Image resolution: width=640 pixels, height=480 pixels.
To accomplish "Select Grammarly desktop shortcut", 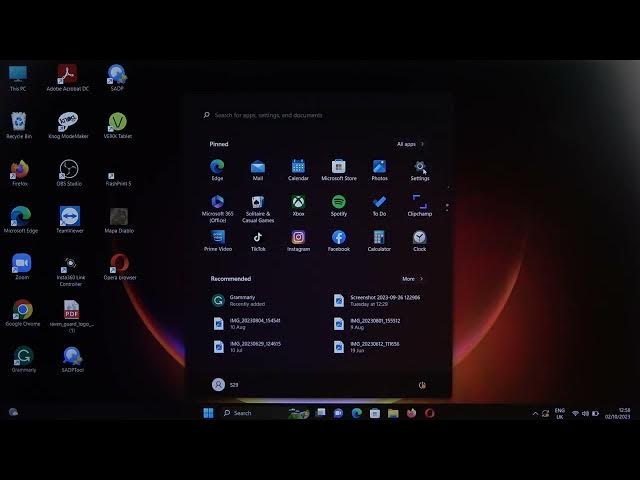I will tap(23, 360).
